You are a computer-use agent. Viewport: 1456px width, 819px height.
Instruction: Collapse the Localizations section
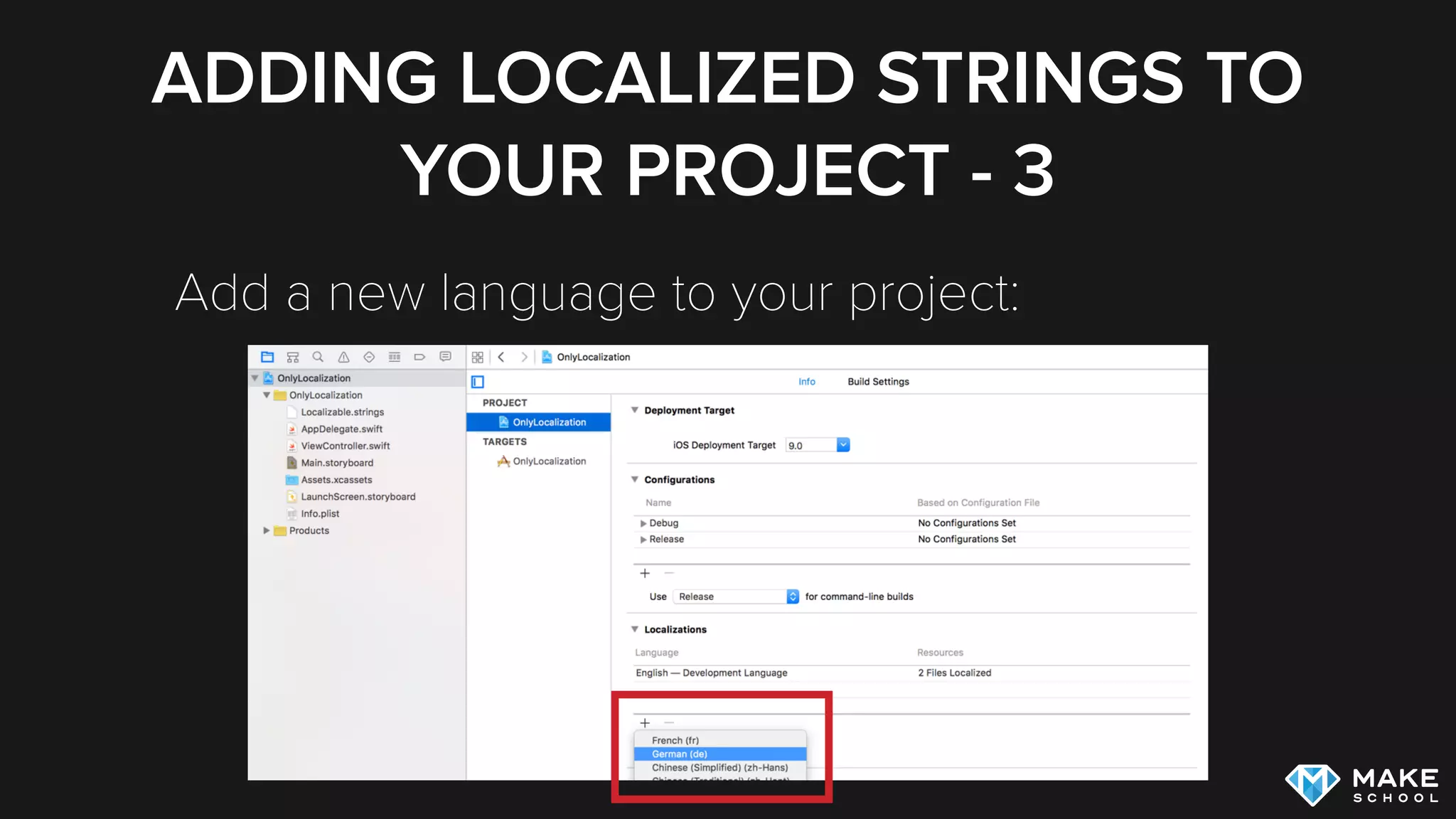coord(635,629)
